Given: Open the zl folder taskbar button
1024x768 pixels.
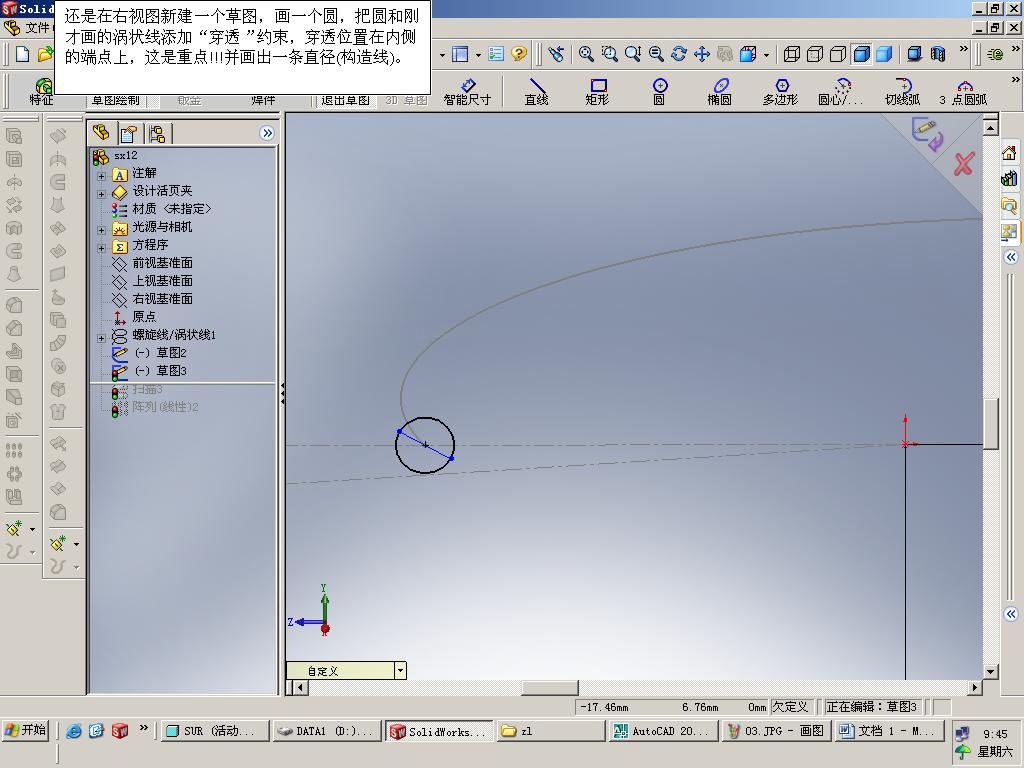Looking at the screenshot, I should click(x=550, y=731).
